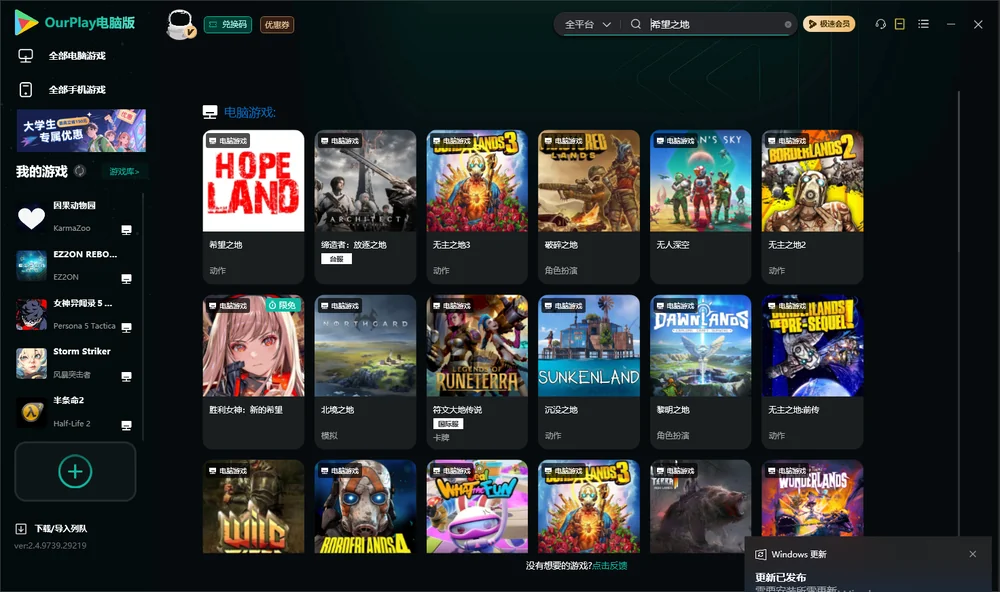This screenshot has height=592, width=1000.
Task: Click the PC icon beside Persona 5 Tactica
Action: pyautogui.click(x=126, y=328)
